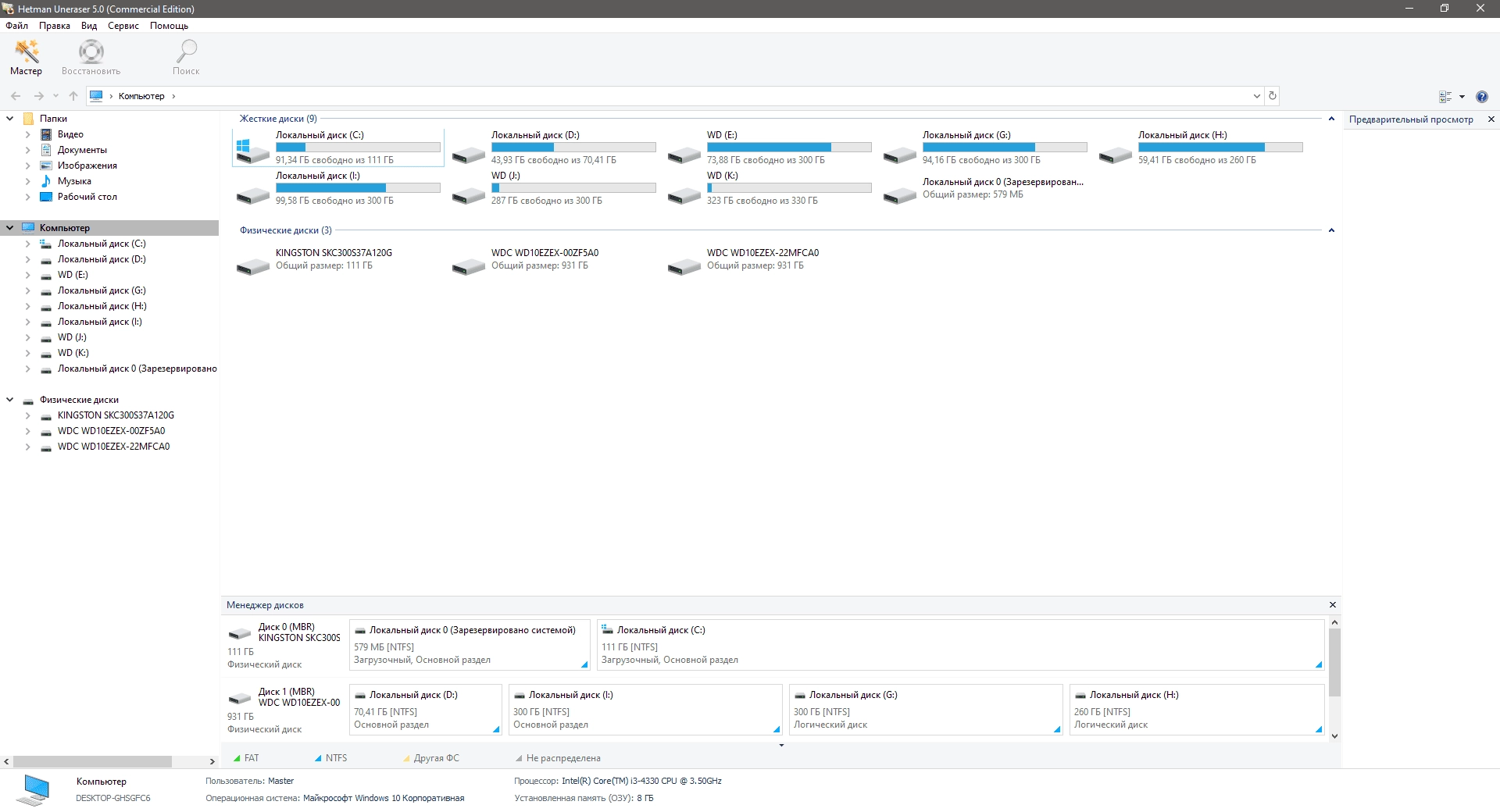1500x812 pixels.
Task: Collapse the Компьютер tree node
Action: click(x=10, y=228)
